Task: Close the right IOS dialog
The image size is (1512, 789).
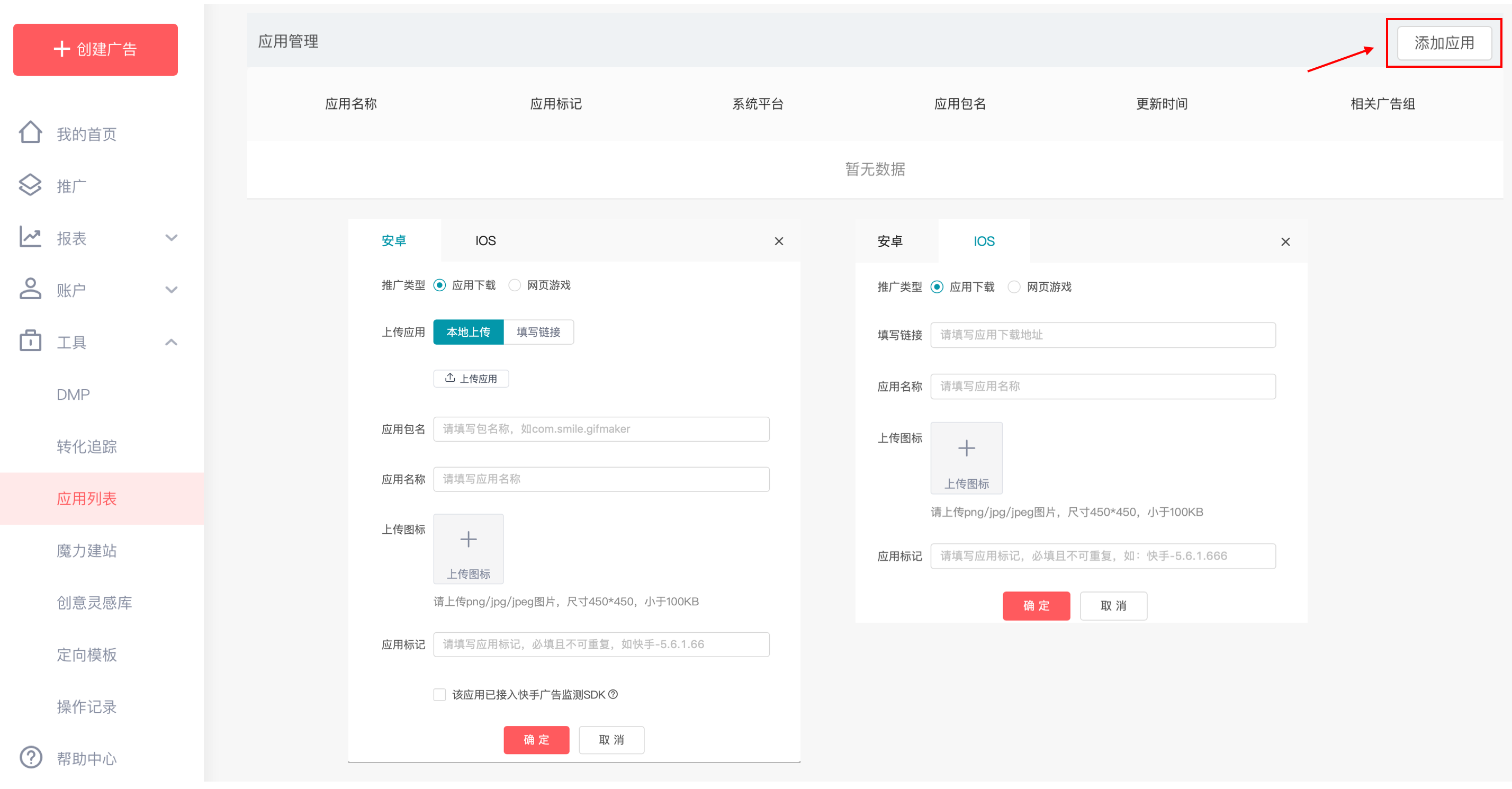Action: click(1285, 242)
